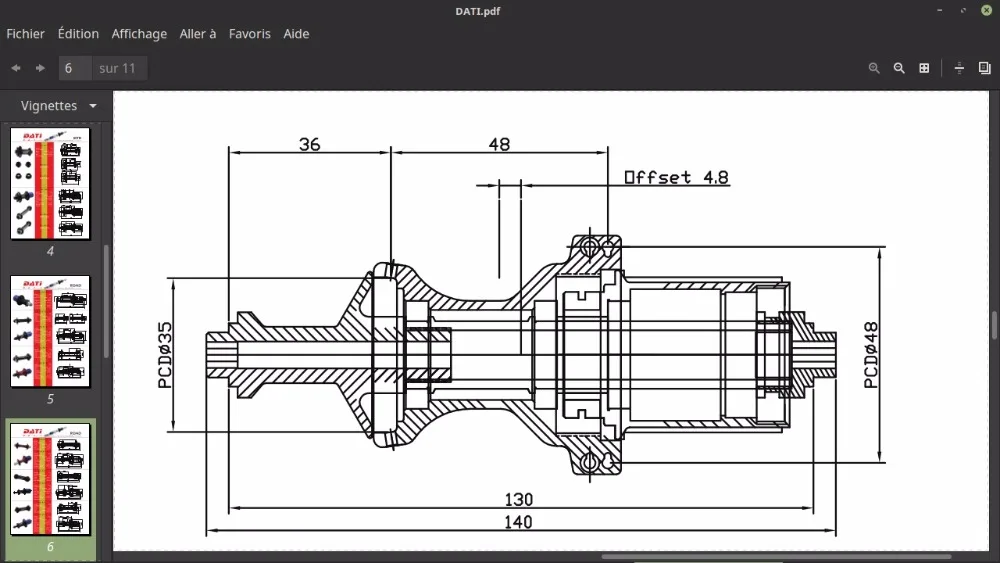1000x563 pixels.
Task: Click the '48' dimension value at top
Action: pos(499,144)
